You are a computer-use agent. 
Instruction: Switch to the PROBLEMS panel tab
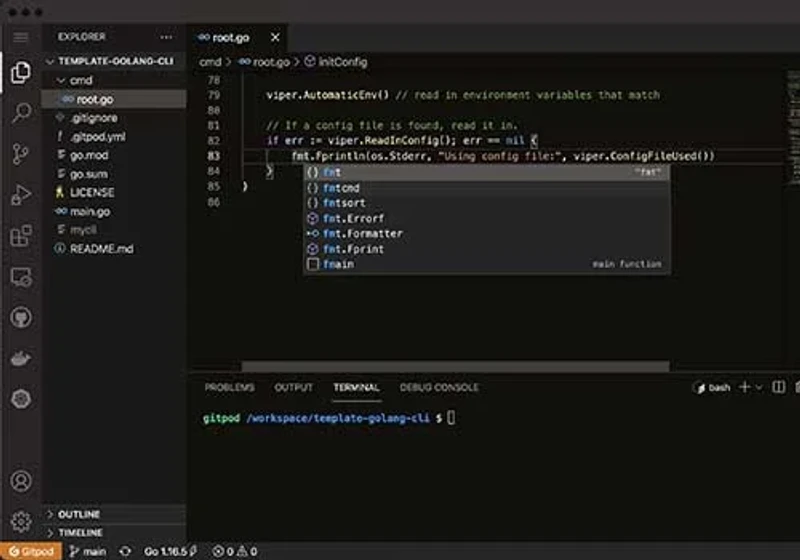pos(230,388)
